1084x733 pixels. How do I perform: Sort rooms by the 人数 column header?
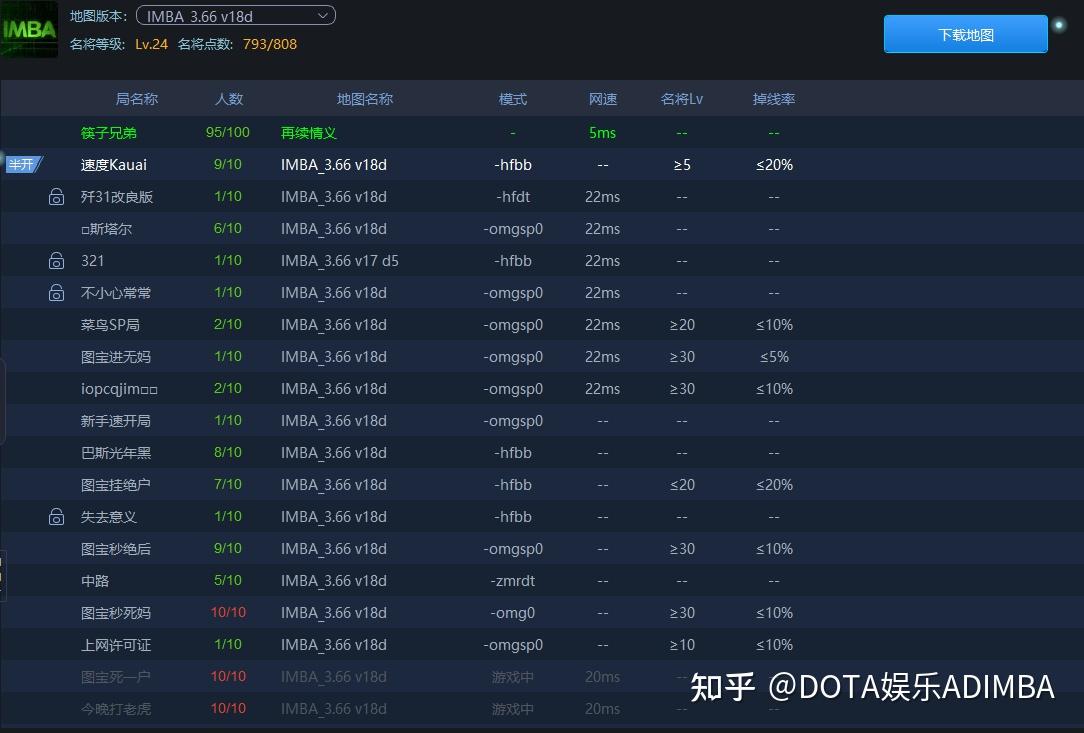[x=228, y=98]
